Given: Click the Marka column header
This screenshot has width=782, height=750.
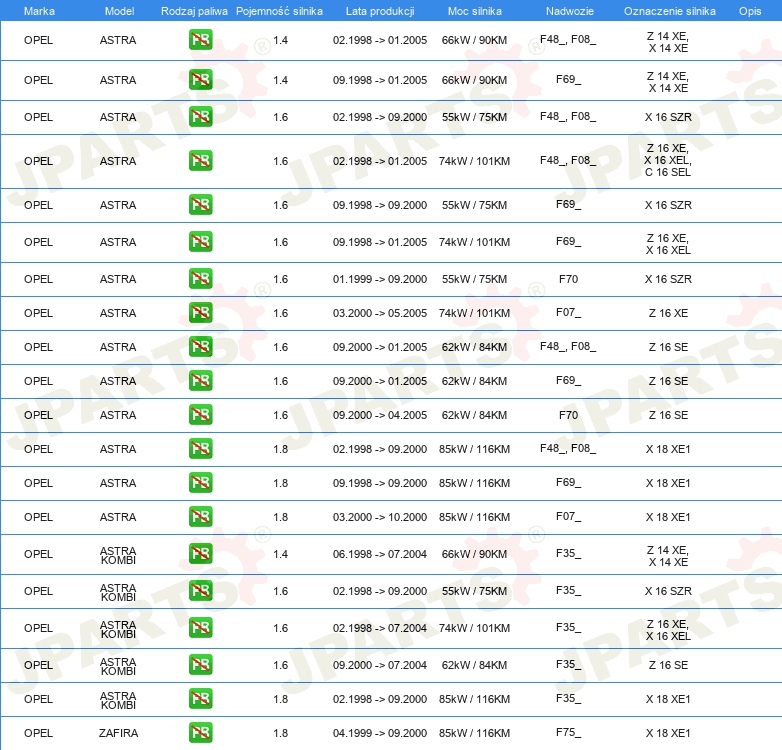Looking at the screenshot, I should (x=39, y=11).
